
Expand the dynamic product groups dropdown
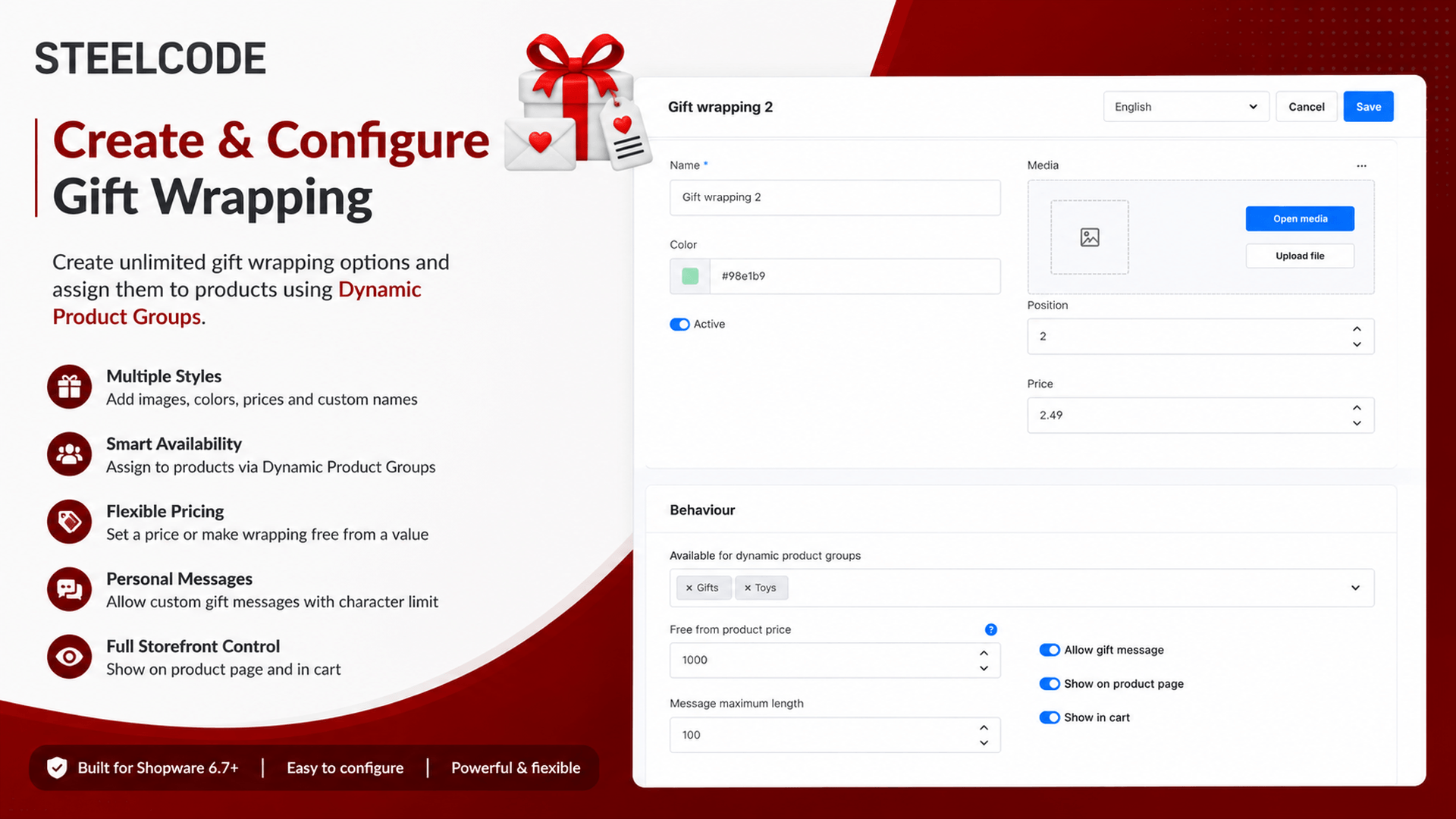tap(1355, 588)
